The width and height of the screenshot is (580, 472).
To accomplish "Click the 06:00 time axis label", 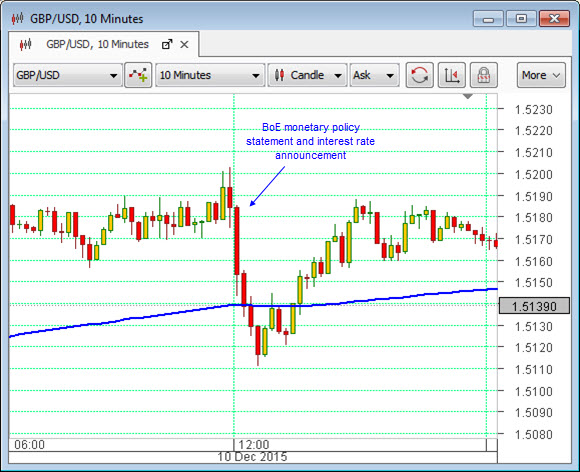I will 30,445.
